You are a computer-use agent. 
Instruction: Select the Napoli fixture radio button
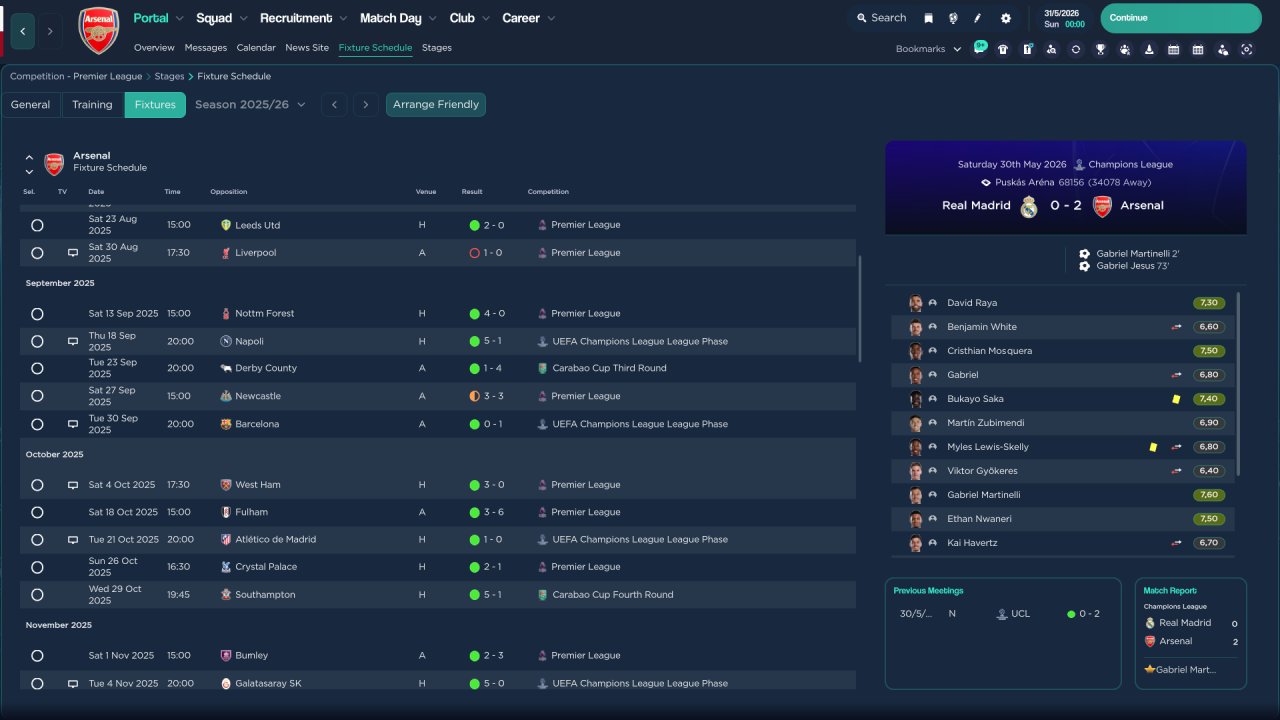(37, 342)
